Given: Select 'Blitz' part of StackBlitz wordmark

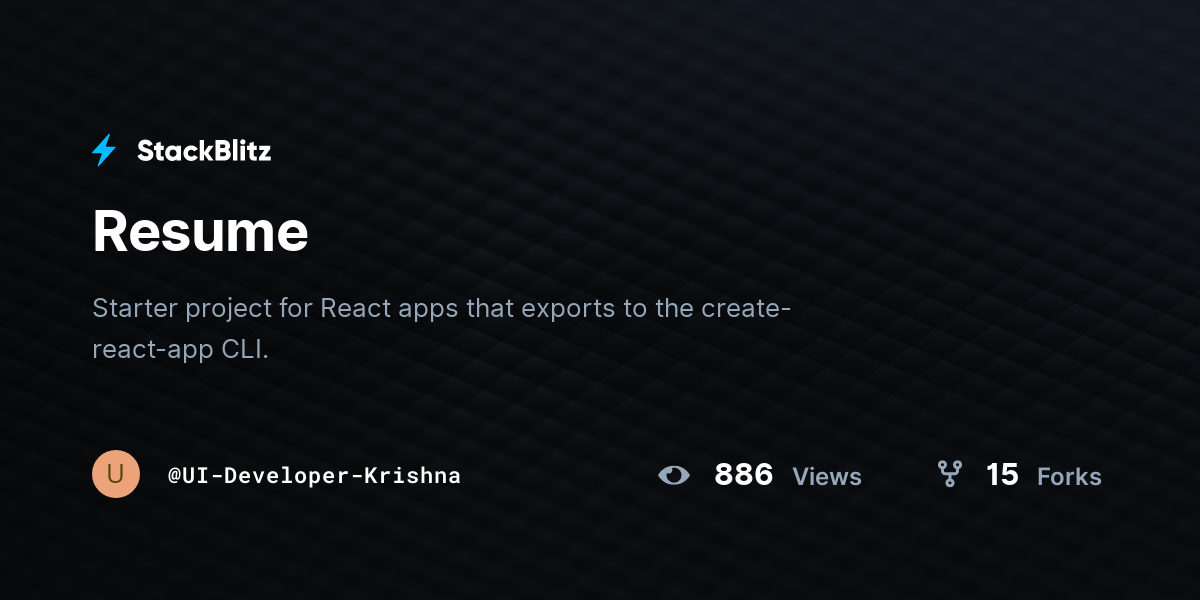Looking at the screenshot, I should click(x=240, y=151).
